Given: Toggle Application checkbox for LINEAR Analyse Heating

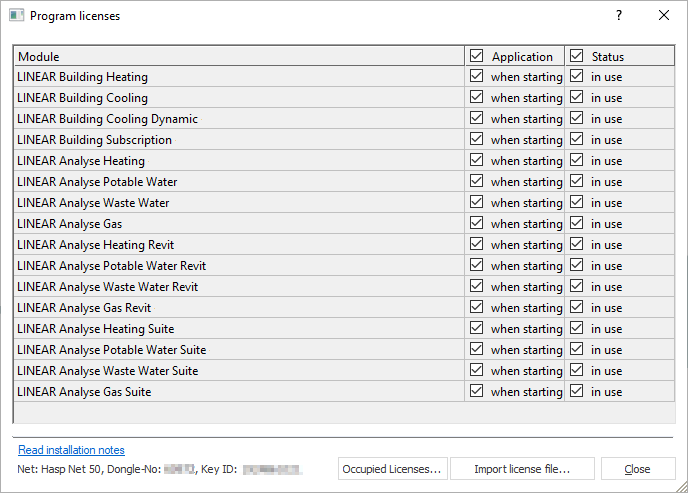Looking at the screenshot, I should pyautogui.click(x=477, y=161).
